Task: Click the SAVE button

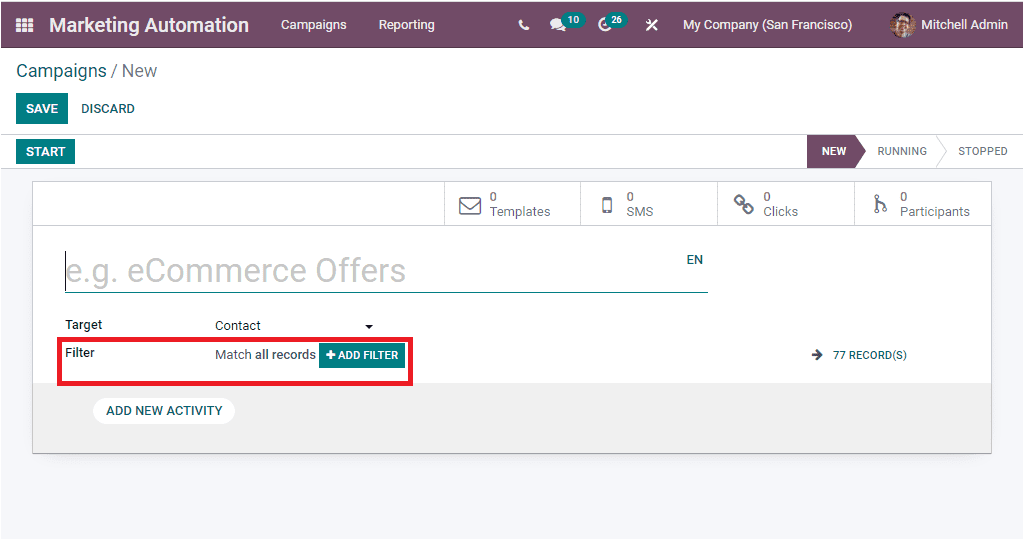Action: [42, 108]
